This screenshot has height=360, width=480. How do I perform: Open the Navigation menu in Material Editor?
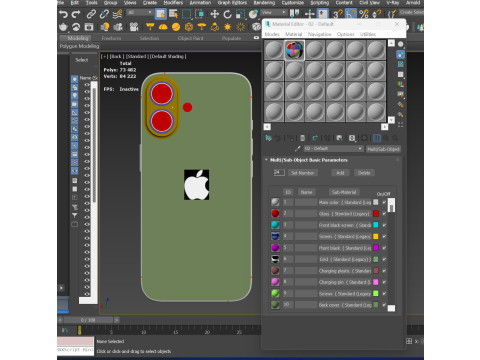pyautogui.click(x=319, y=34)
